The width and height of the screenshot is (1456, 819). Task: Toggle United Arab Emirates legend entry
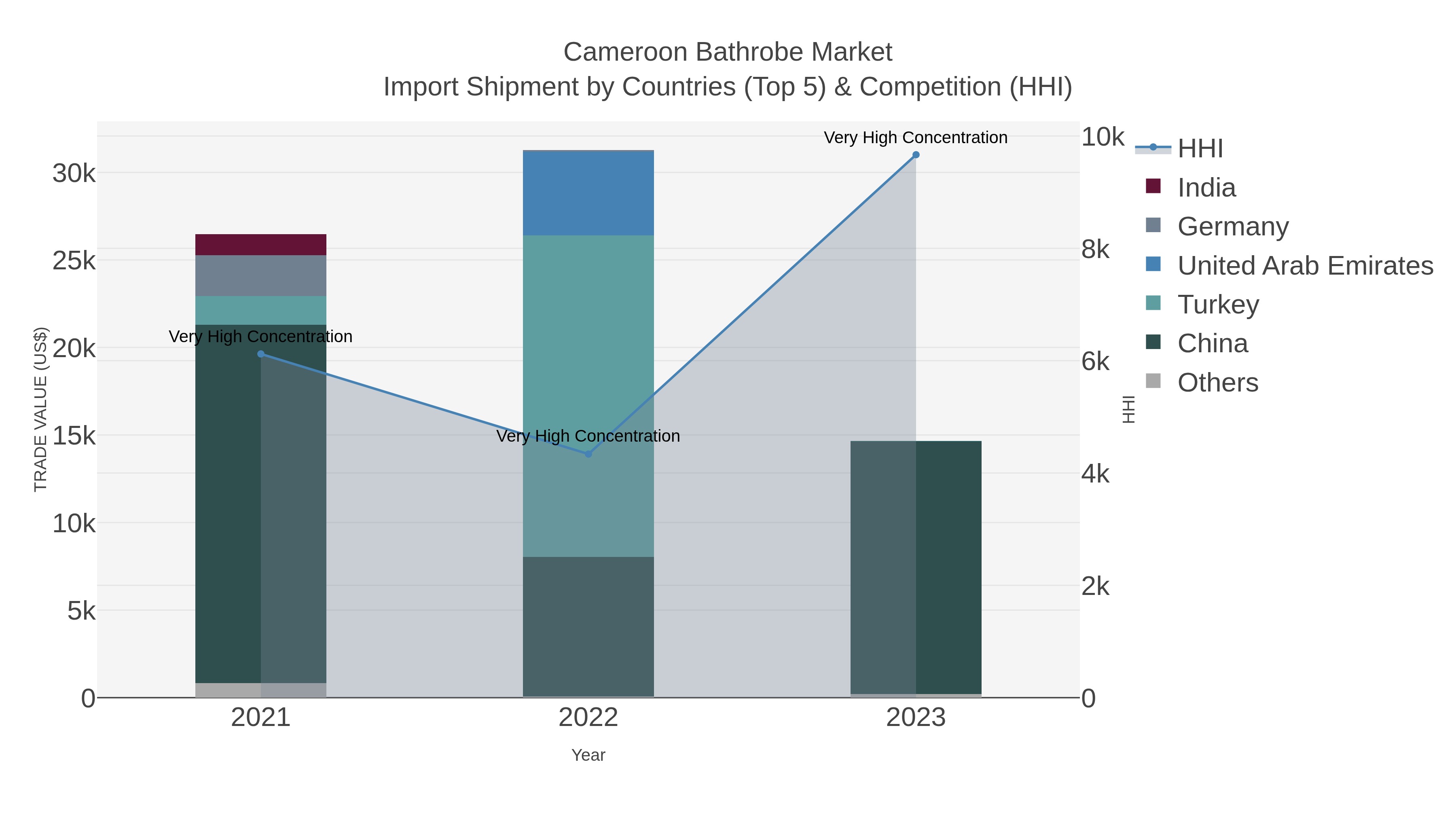click(1289, 265)
